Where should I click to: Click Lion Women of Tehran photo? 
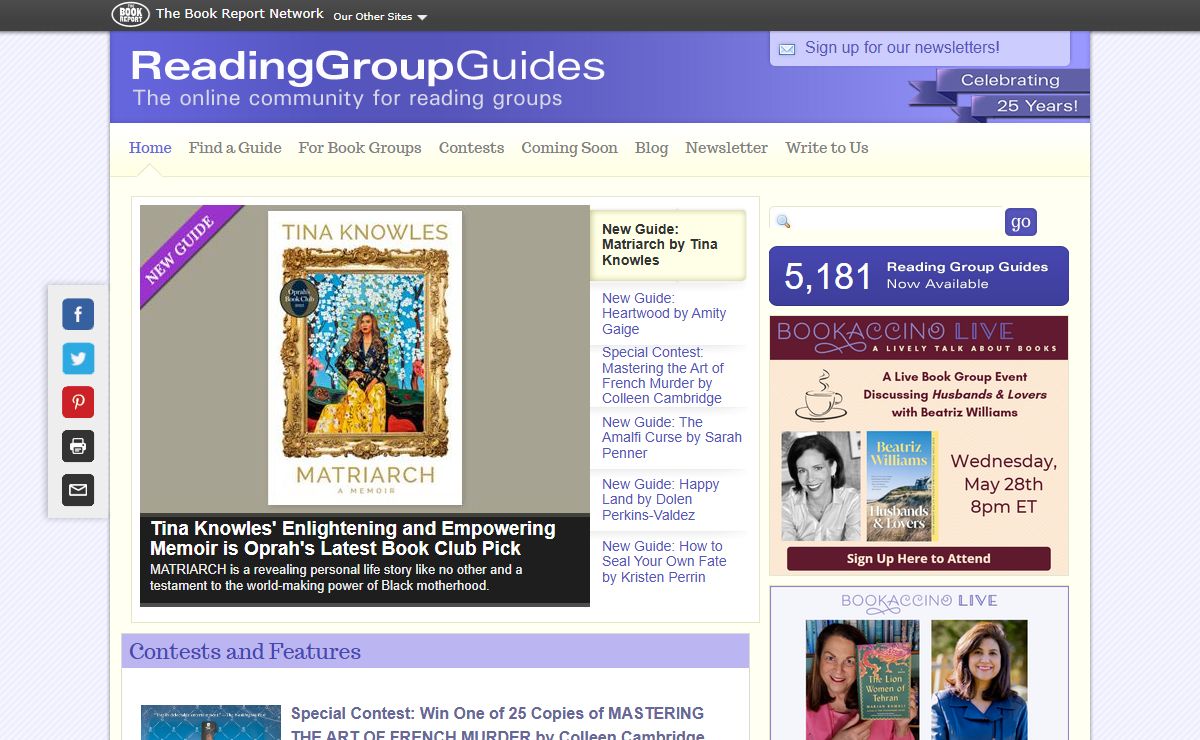point(862,680)
